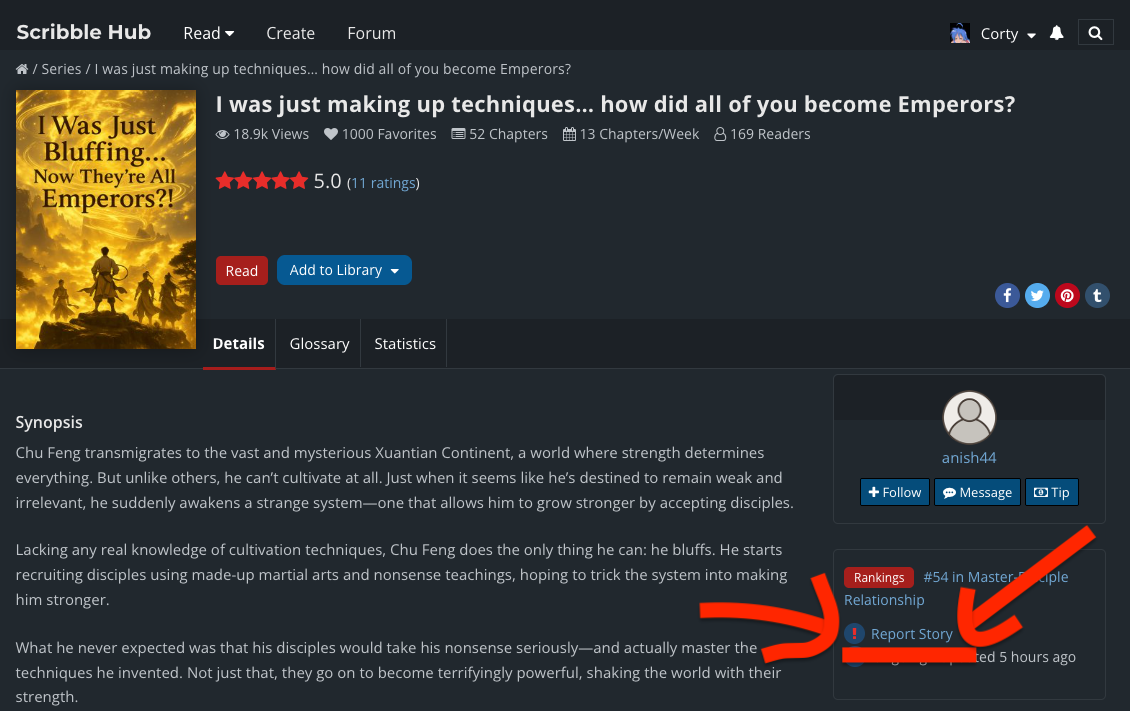Expand the Add to Library dropdown
1130x711 pixels.
[x=344, y=270]
